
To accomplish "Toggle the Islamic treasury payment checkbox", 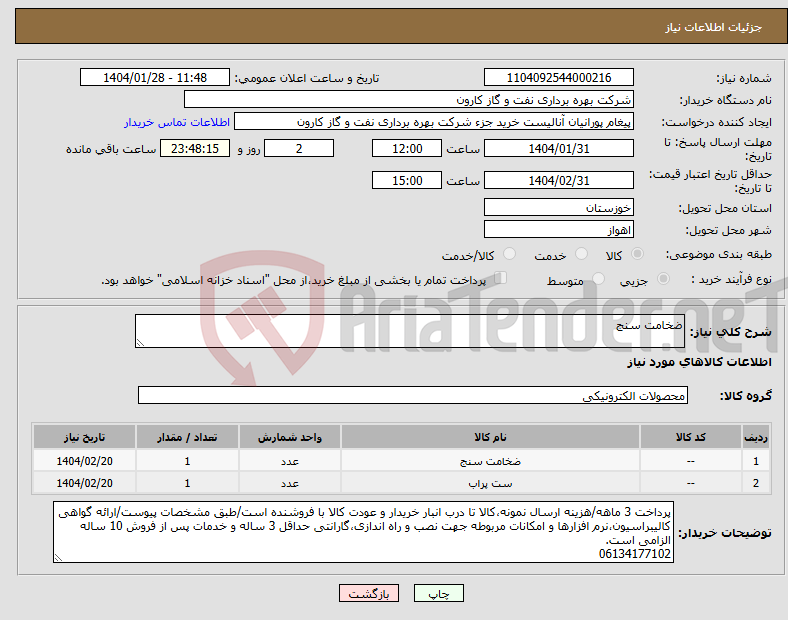I will point(501,278).
